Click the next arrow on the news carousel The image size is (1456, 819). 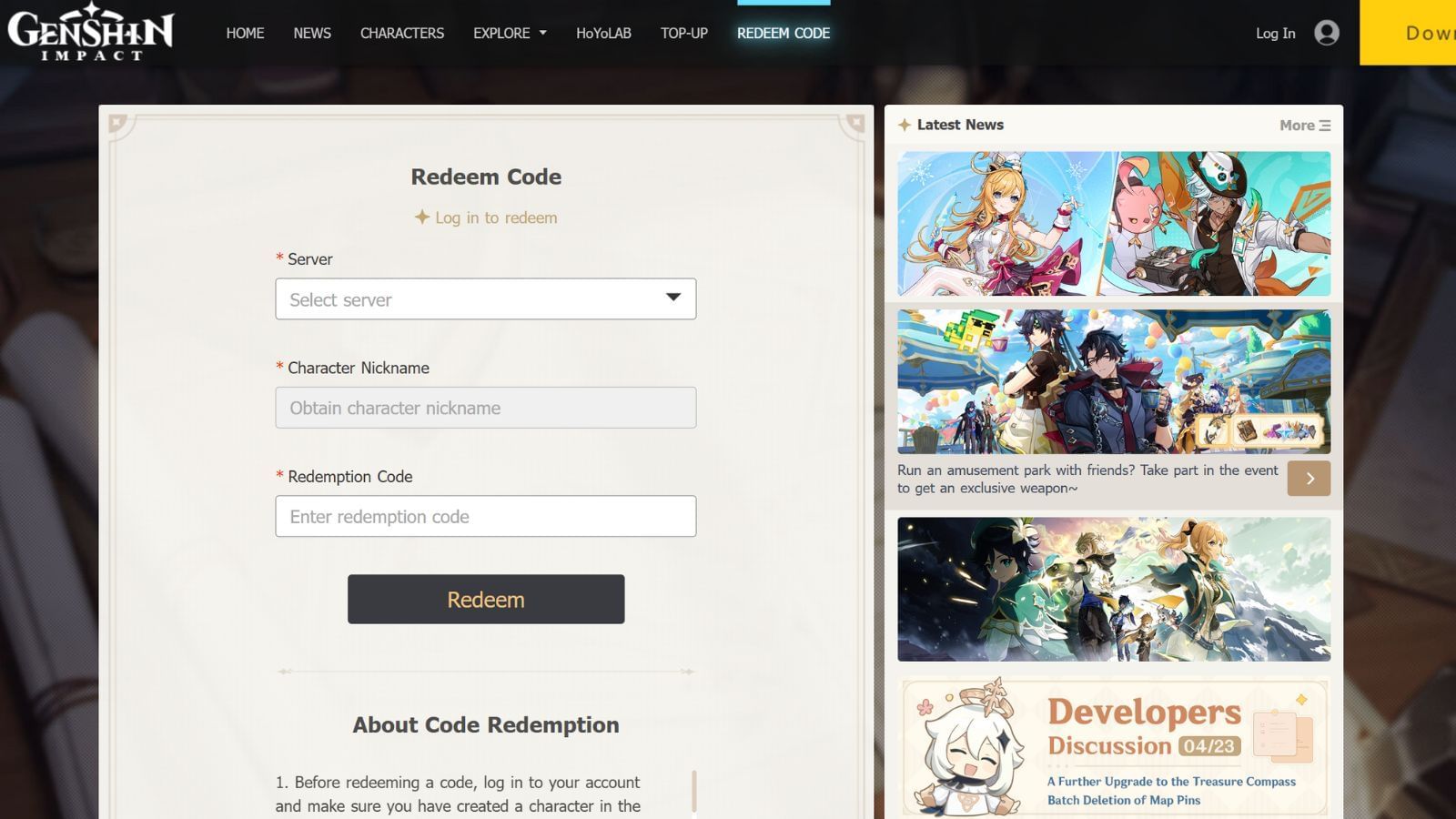pos(1309,478)
